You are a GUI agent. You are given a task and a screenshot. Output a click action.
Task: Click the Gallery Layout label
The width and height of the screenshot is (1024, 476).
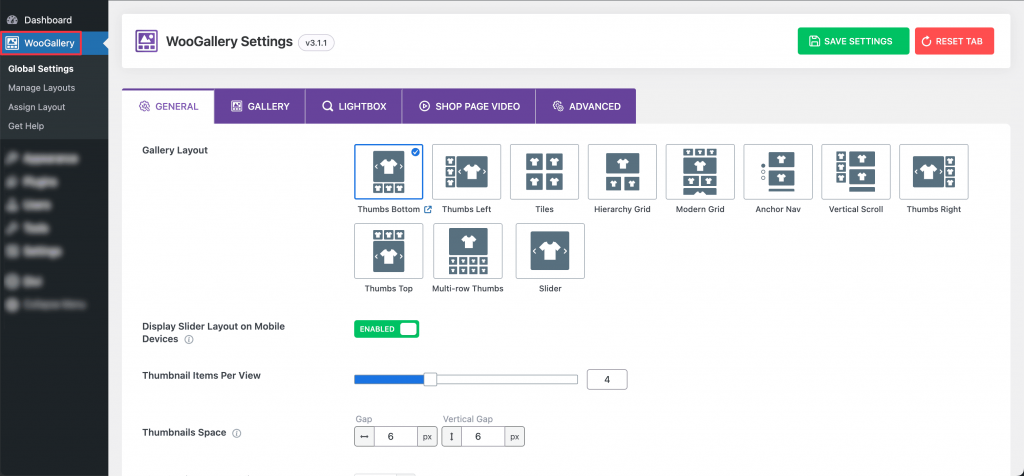175,150
